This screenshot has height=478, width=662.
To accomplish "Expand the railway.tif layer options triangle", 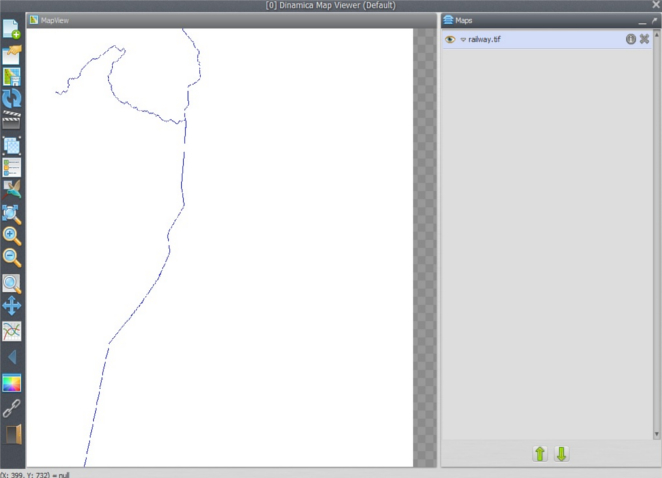I will (463, 39).
